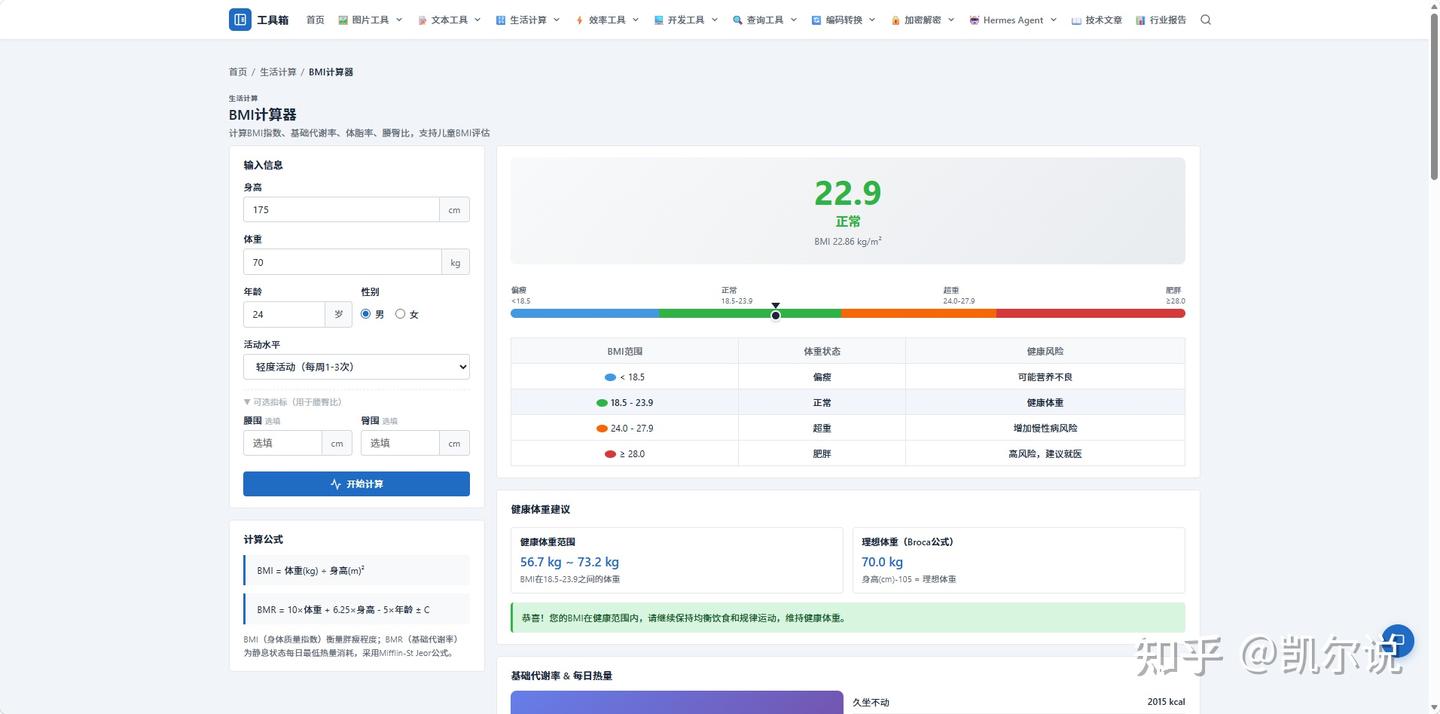
Task: Click the 2015 kcal value
Action: click(1166, 702)
